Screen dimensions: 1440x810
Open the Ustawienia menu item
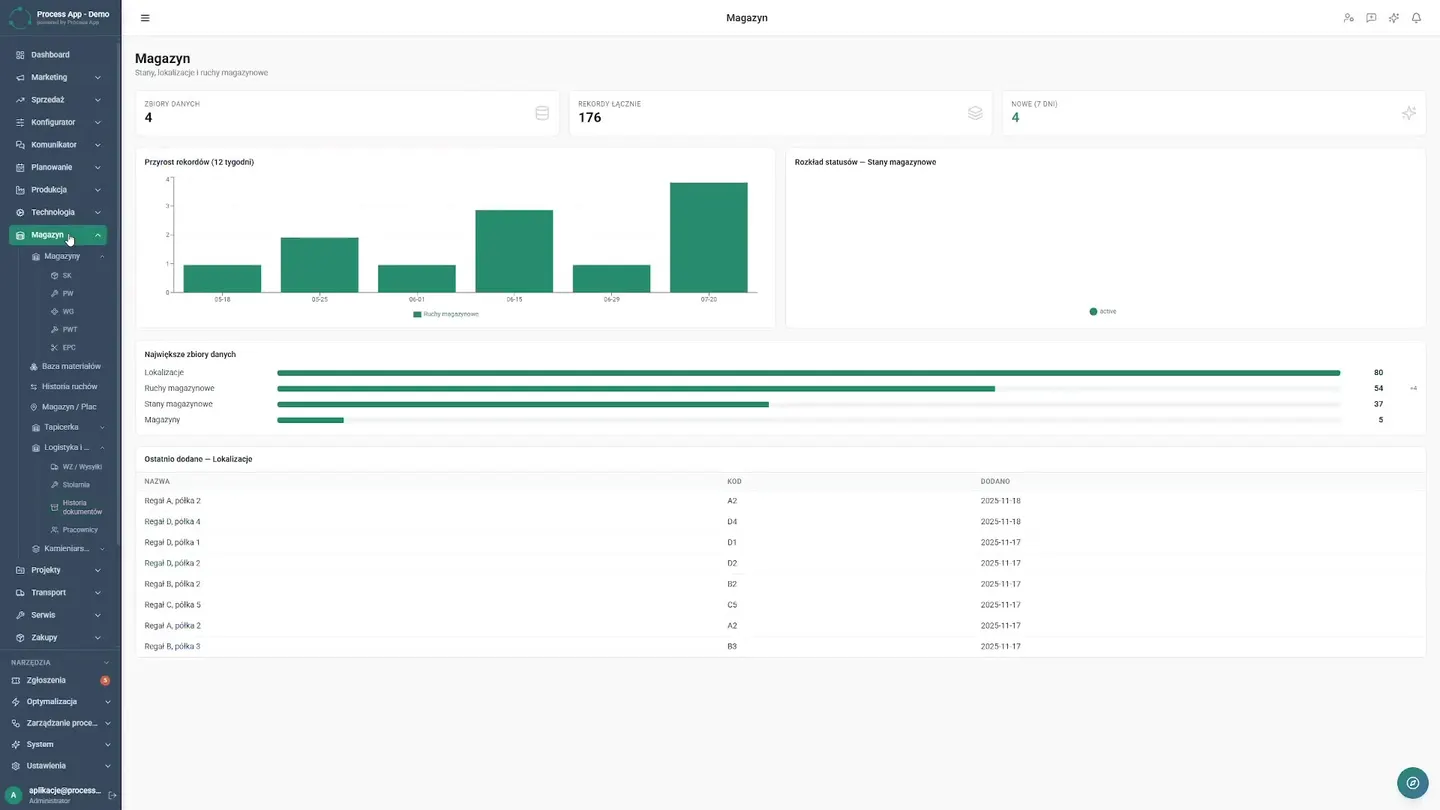pos(60,766)
